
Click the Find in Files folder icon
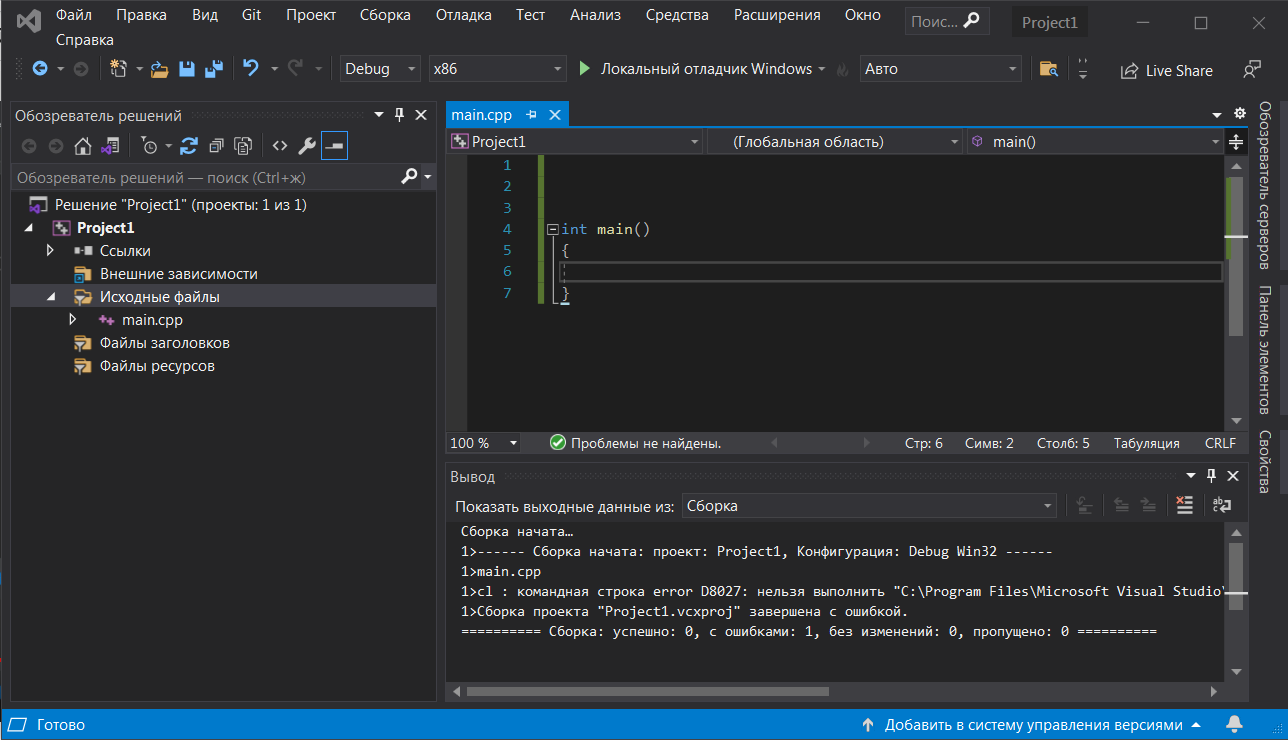tap(1049, 69)
